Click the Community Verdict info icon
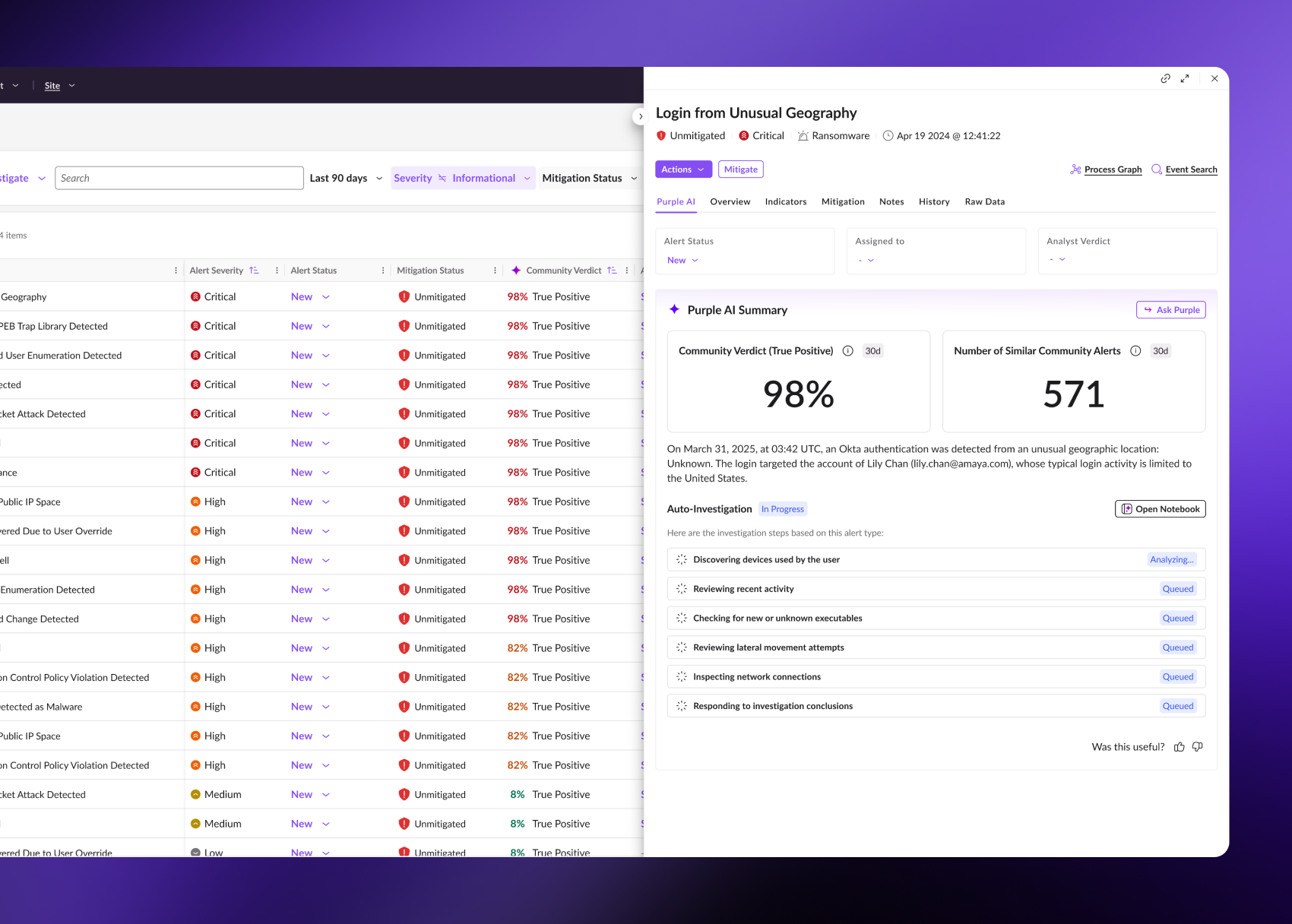The image size is (1292, 924). [848, 351]
